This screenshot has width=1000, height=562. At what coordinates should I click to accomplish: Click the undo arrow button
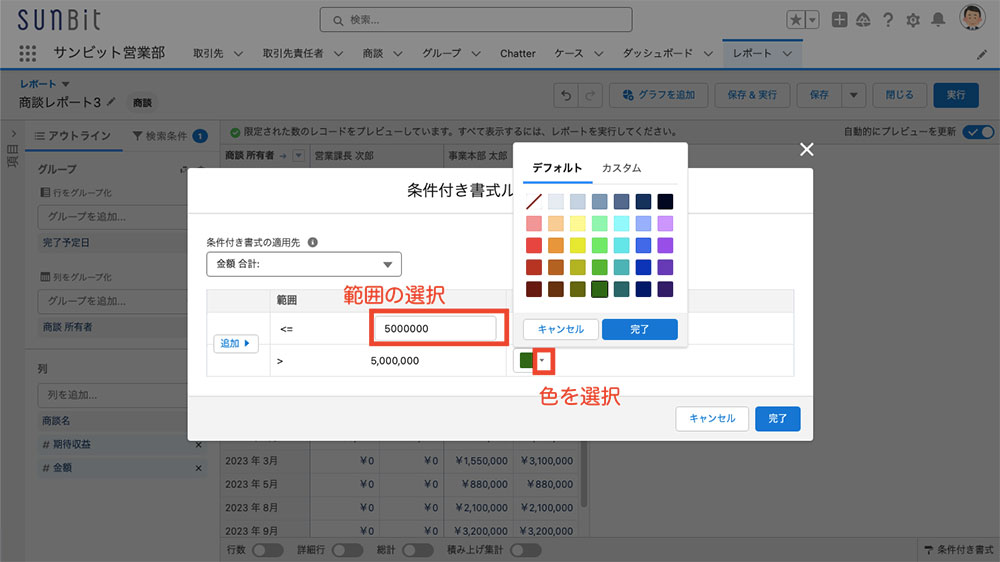coord(566,95)
